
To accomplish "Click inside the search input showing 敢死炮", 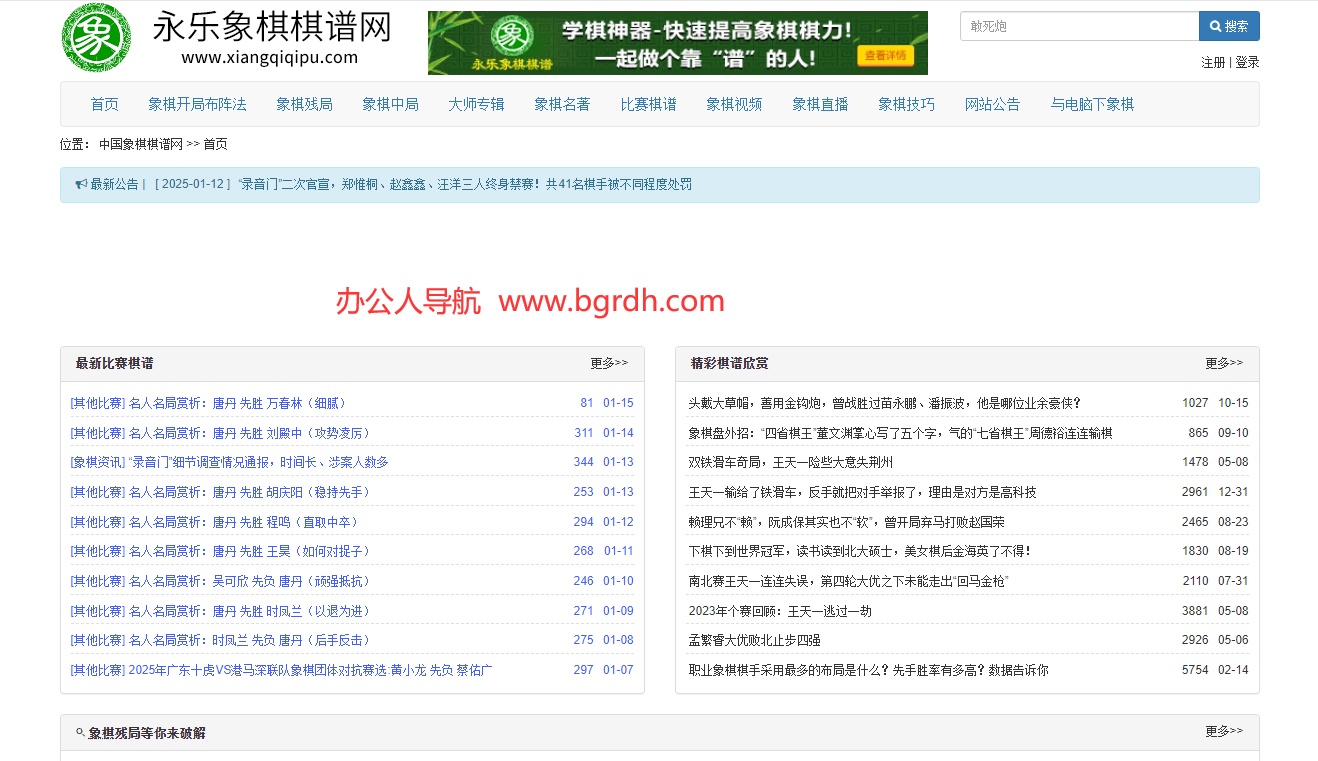I will pyautogui.click(x=1079, y=25).
